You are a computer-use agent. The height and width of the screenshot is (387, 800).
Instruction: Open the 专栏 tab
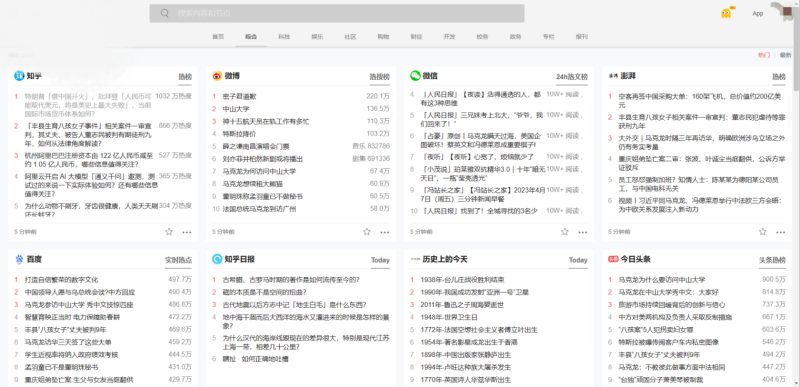pyautogui.click(x=548, y=37)
